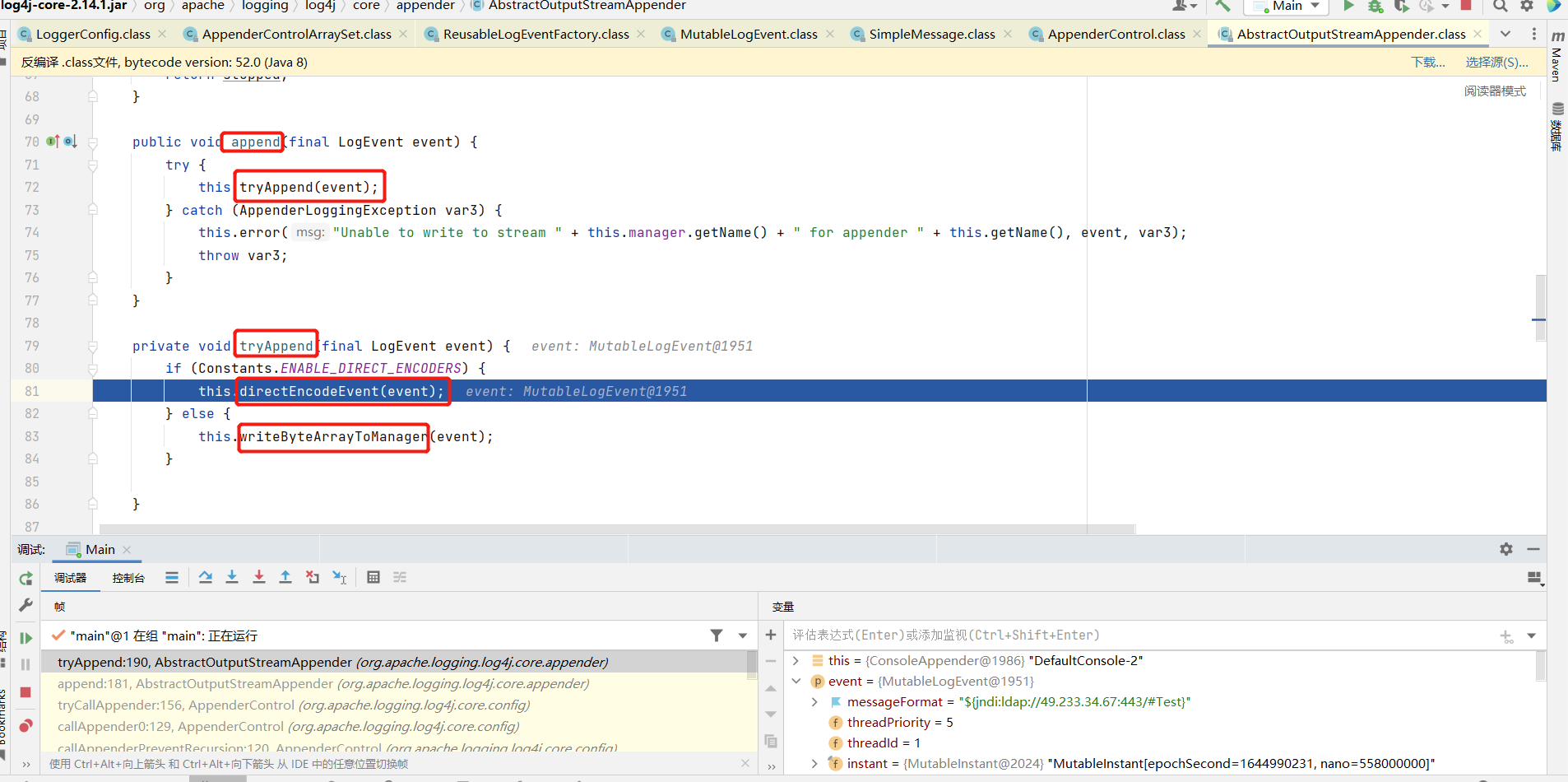Open Search Everywhere with the magnifier icon
Viewport: 1568px width, 782px height.
(x=1501, y=7)
